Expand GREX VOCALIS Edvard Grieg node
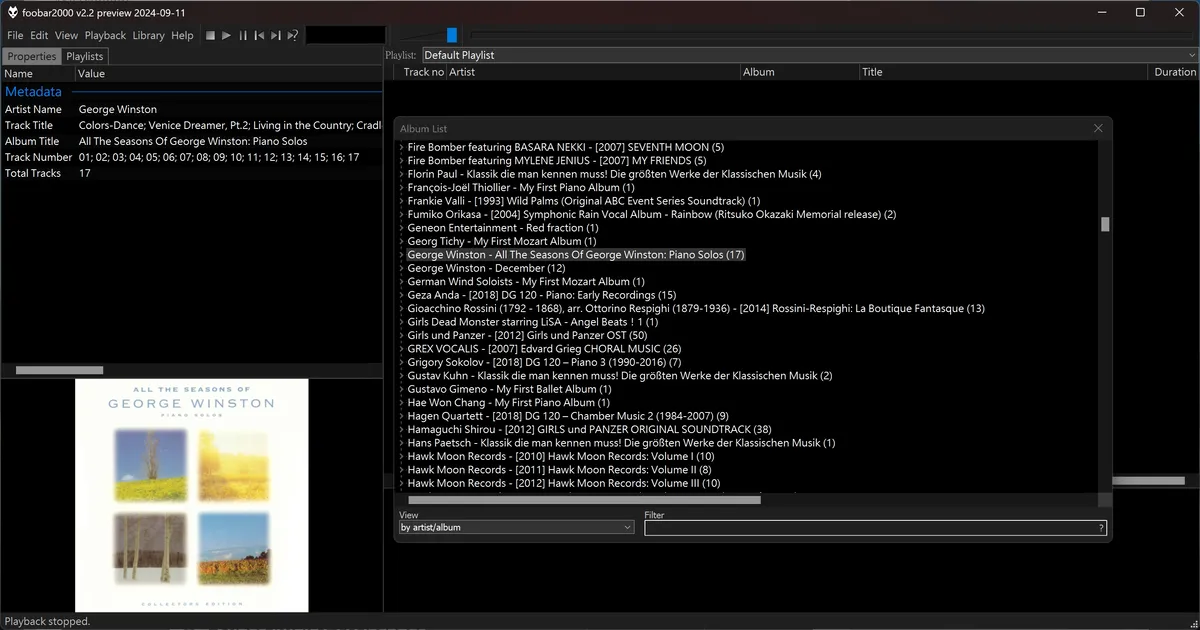This screenshot has width=1200, height=630. [x=402, y=349]
